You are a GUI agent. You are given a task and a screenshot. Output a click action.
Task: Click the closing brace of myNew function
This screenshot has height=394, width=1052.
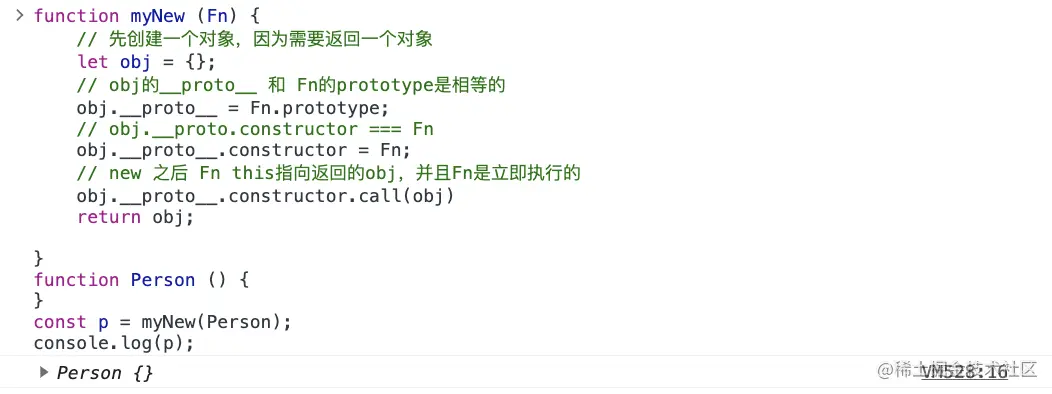[39, 258]
